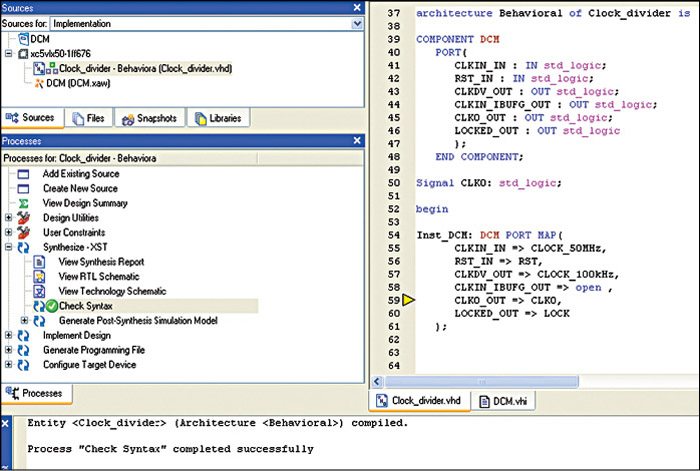Close the console output panel
This screenshot has height=471, width=700.
pyautogui.click(x=7, y=424)
